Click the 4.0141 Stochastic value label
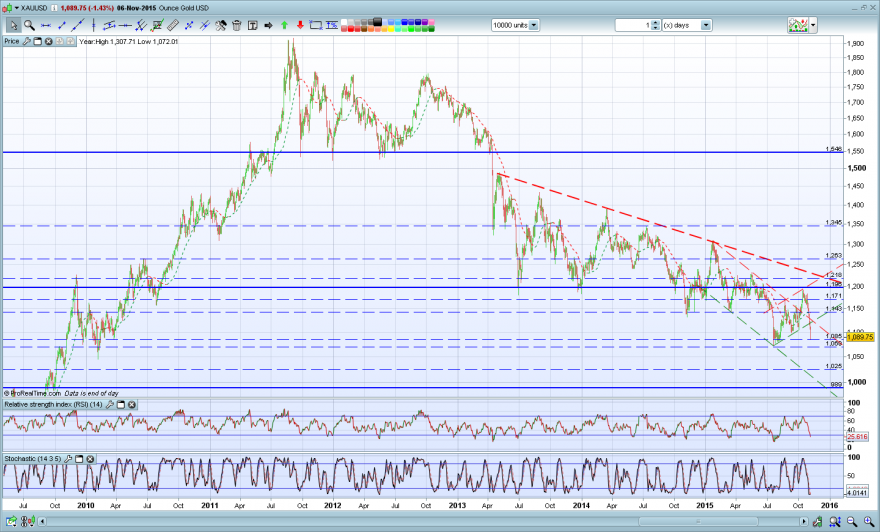This screenshot has width=880, height=532. pyautogui.click(x=858, y=493)
